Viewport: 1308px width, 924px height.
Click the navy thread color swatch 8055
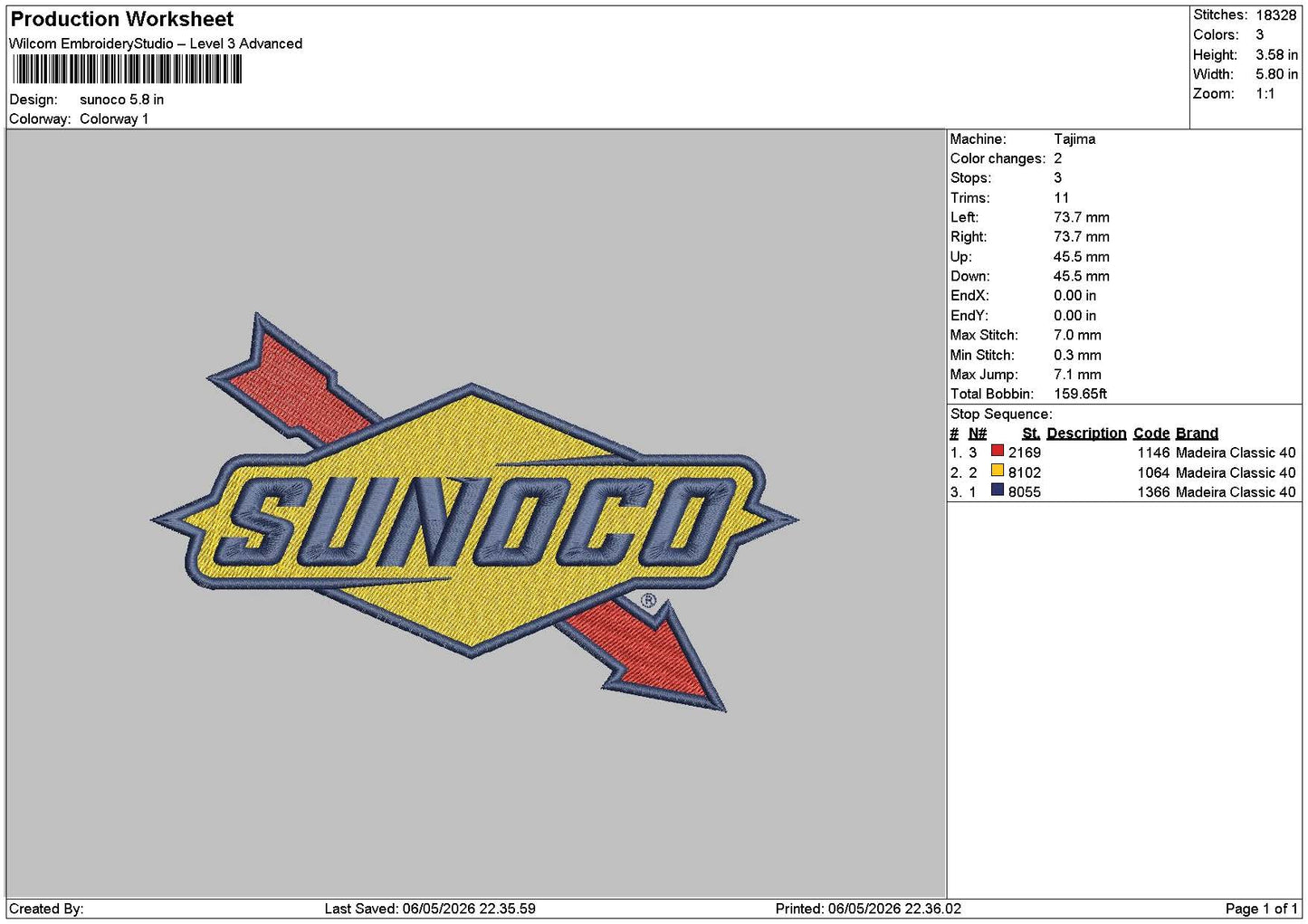point(998,491)
